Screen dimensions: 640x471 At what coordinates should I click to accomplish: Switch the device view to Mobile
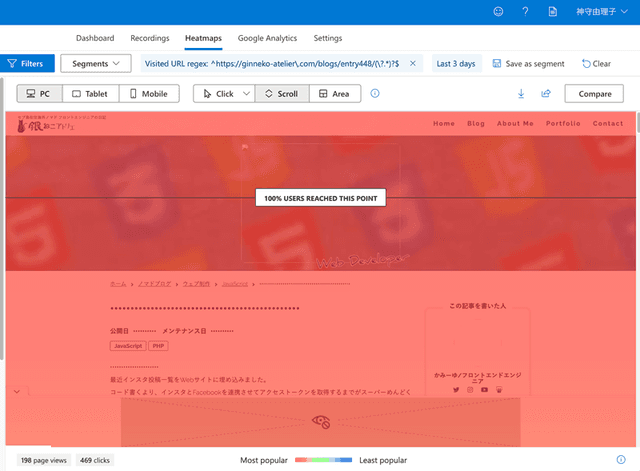[x=147, y=93]
